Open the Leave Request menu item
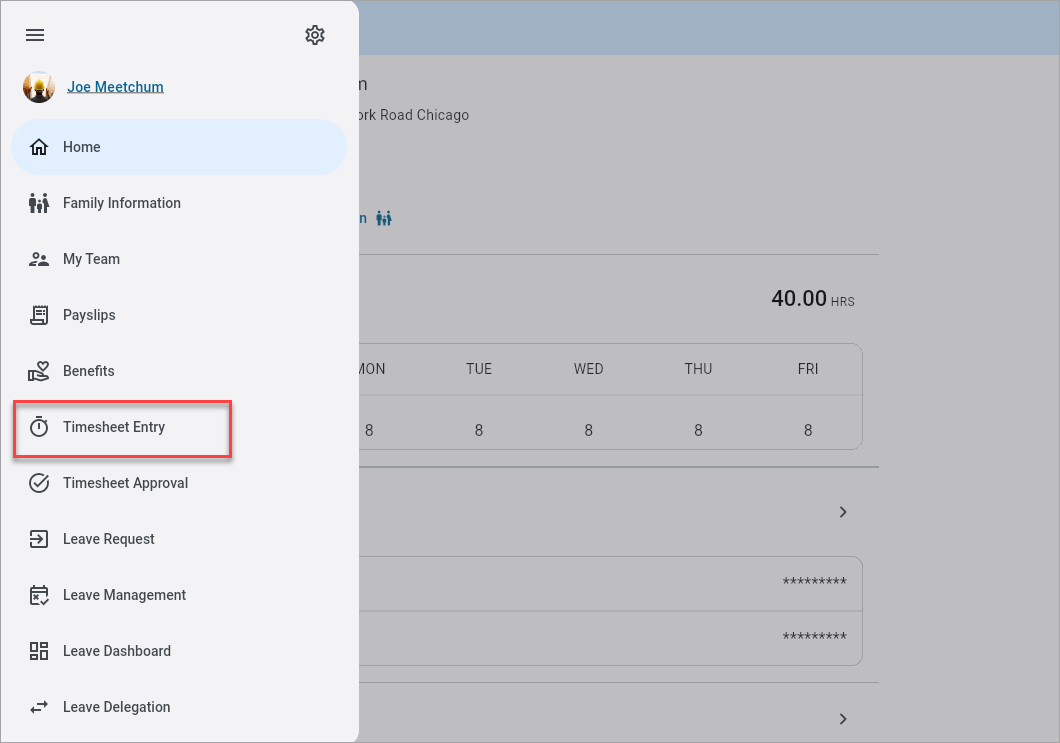This screenshot has width=1060, height=743. click(x=108, y=539)
